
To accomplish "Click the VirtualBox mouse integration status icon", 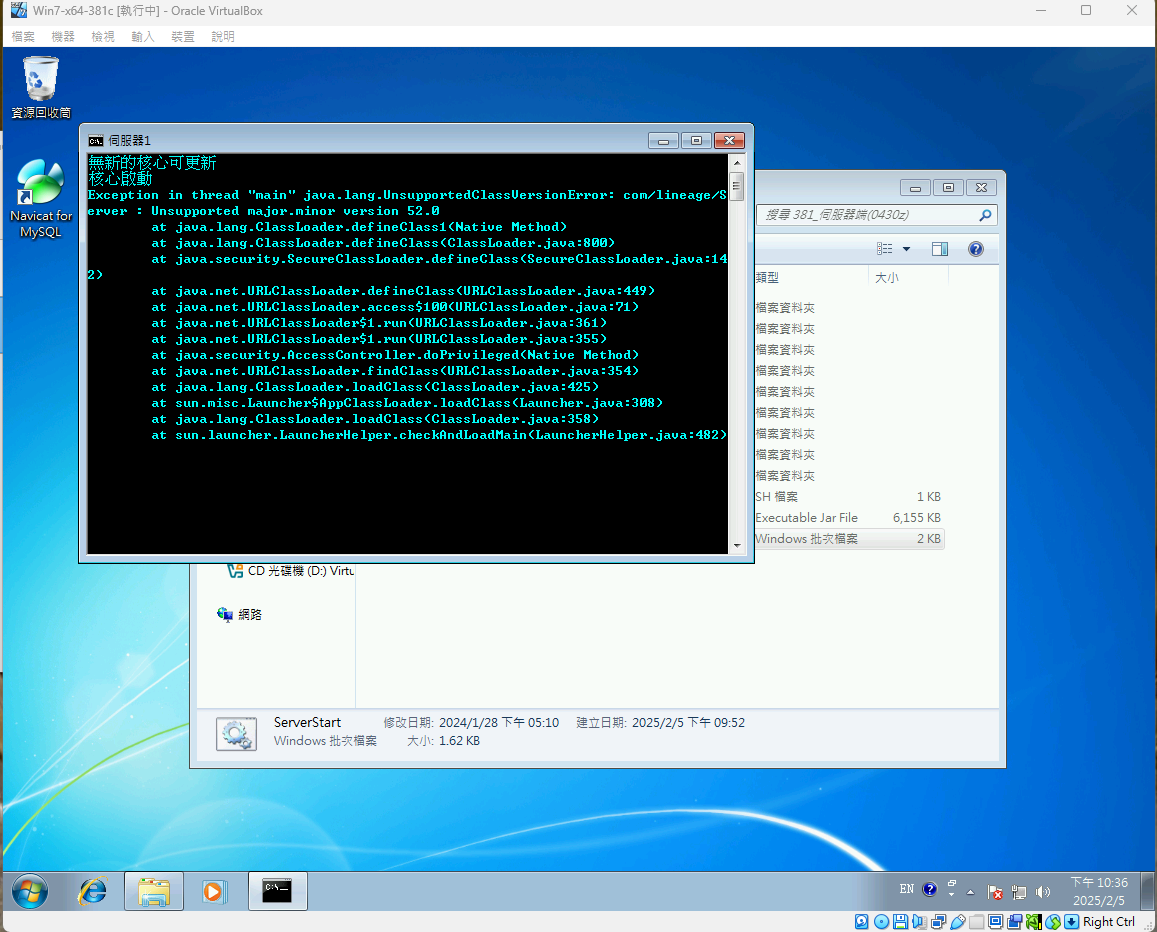I will tap(1053, 922).
